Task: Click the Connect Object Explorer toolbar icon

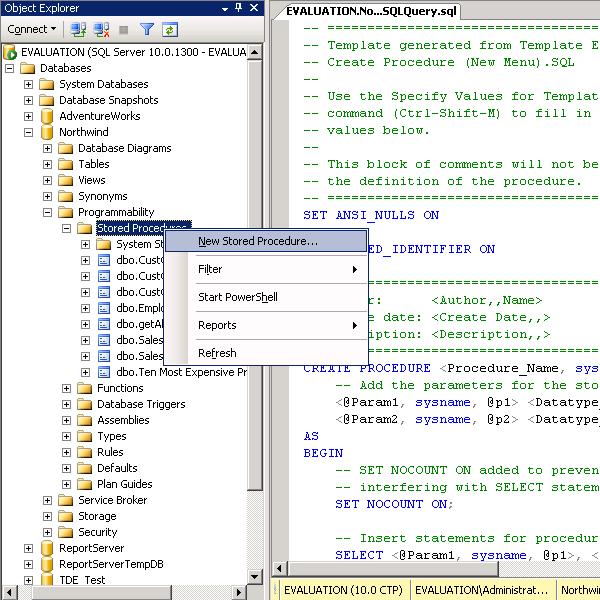Action: 78,29
